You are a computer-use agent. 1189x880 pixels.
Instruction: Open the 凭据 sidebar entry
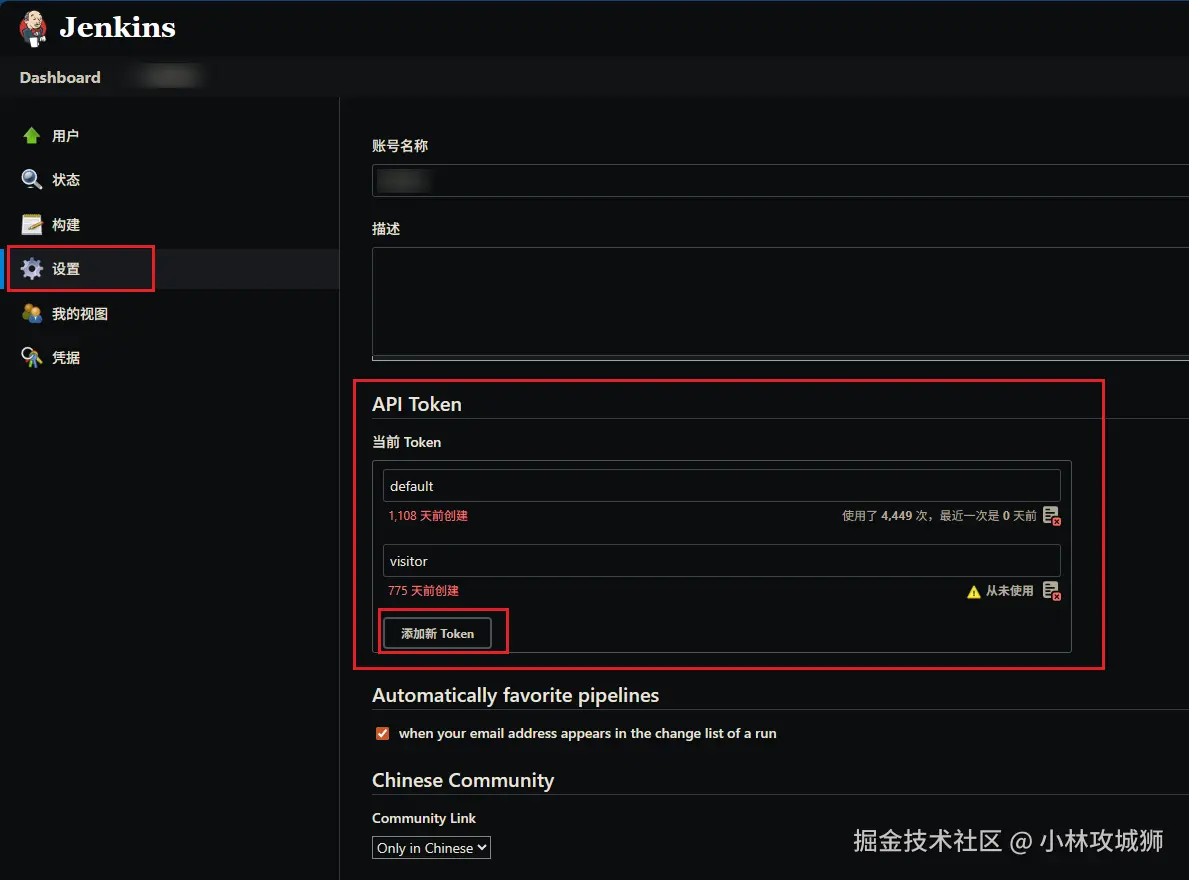pos(66,357)
